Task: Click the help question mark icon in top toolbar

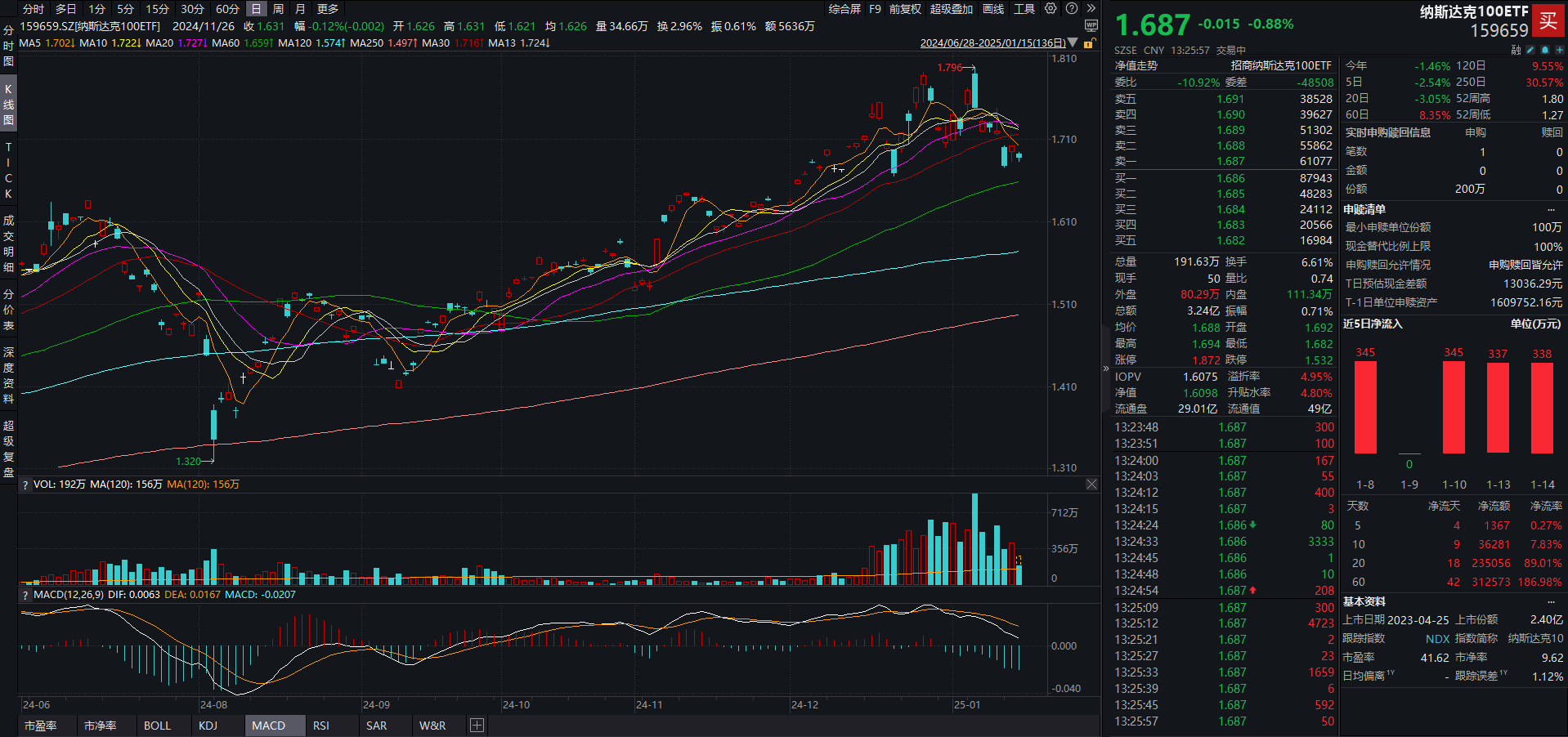Action: pos(1072,9)
